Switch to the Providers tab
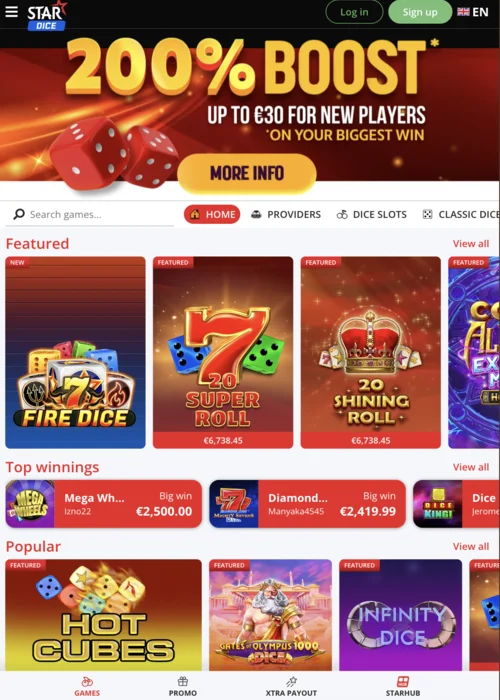The width and height of the screenshot is (500, 700). click(x=286, y=214)
